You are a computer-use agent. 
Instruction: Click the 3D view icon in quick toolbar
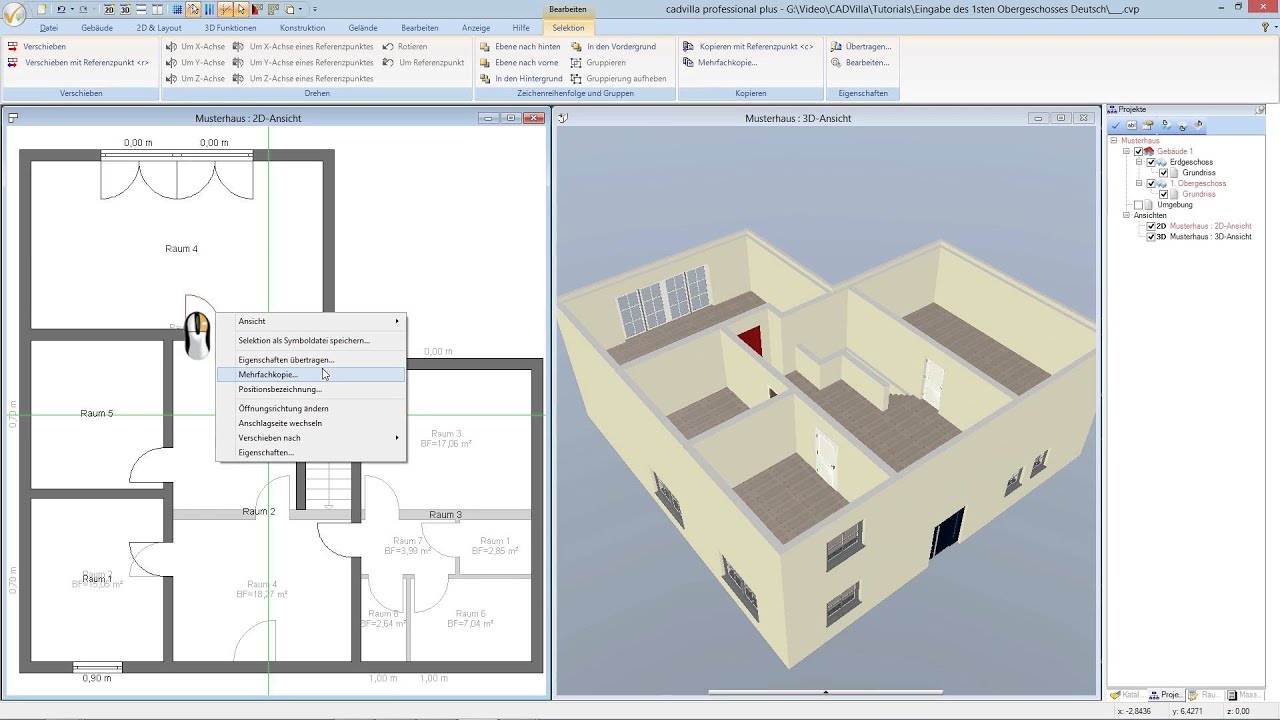pyautogui.click(x=126, y=10)
